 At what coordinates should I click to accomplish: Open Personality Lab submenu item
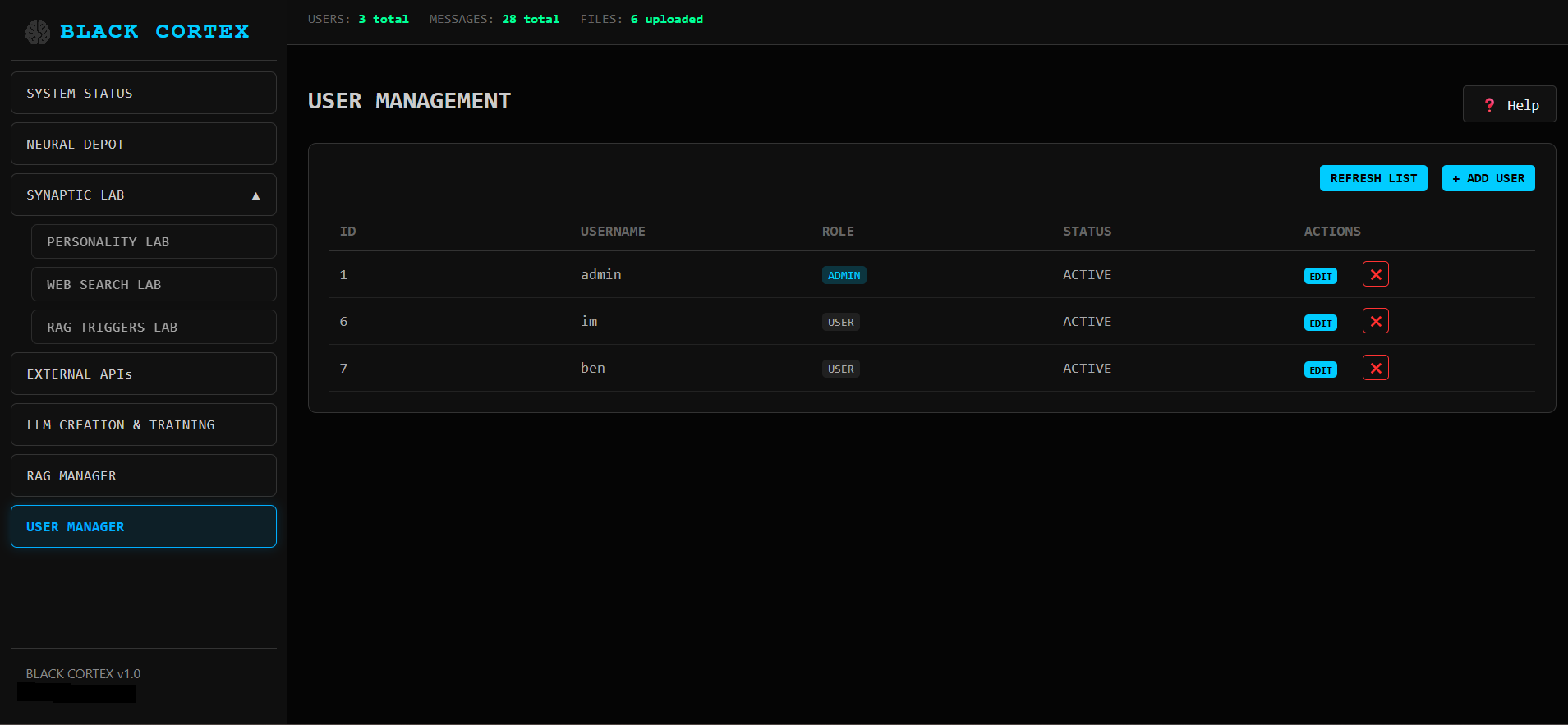pyautogui.click(x=154, y=241)
